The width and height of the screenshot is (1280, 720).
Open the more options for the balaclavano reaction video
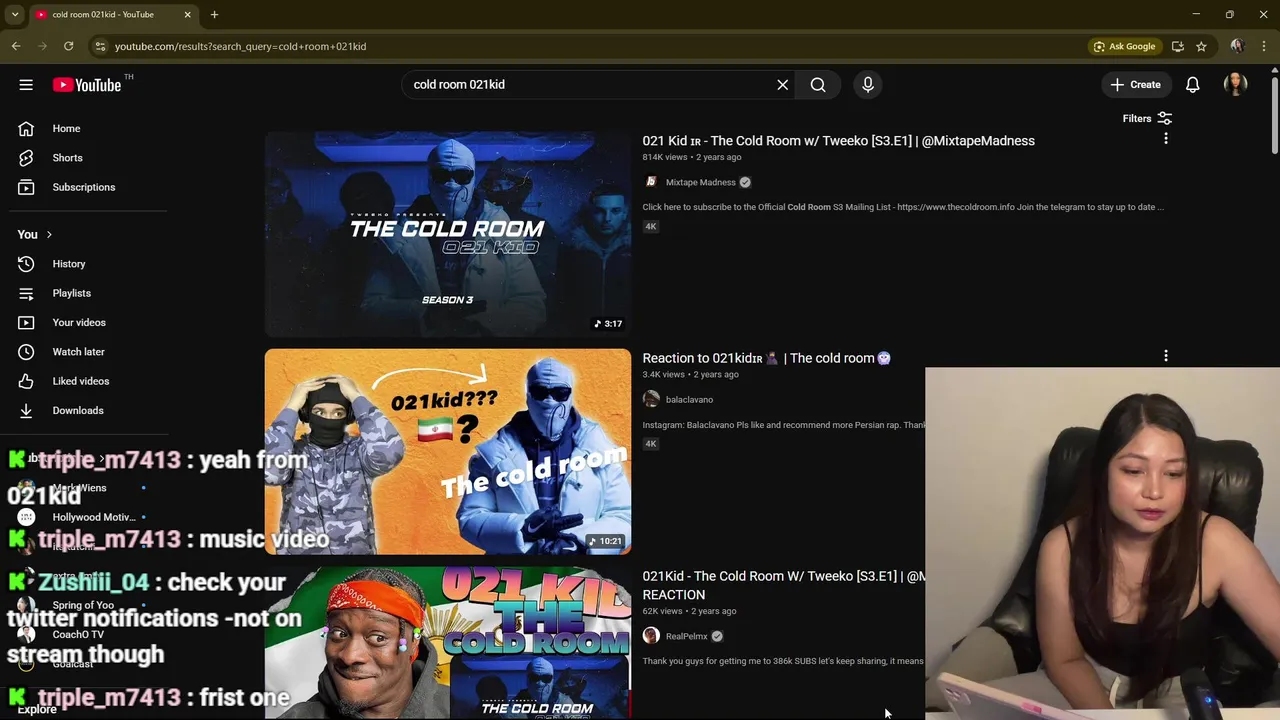[x=1165, y=356]
